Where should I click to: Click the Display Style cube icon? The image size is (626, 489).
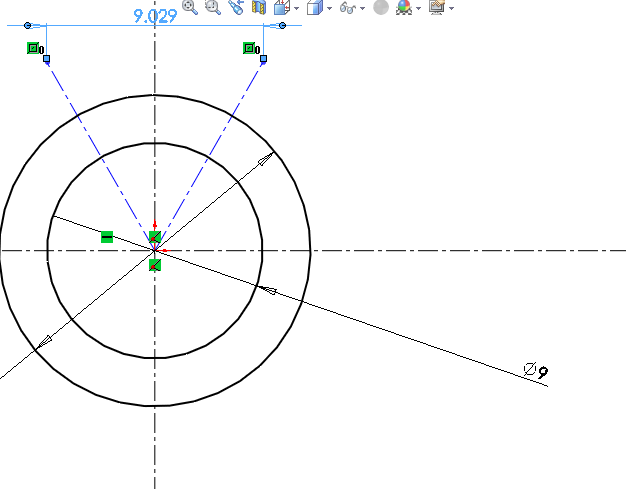(x=315, y=7)
